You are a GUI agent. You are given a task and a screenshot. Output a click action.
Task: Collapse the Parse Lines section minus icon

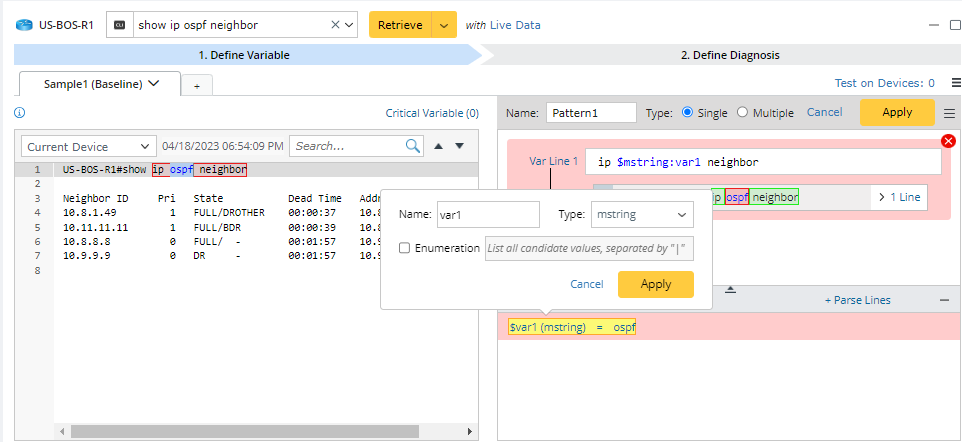944,300
